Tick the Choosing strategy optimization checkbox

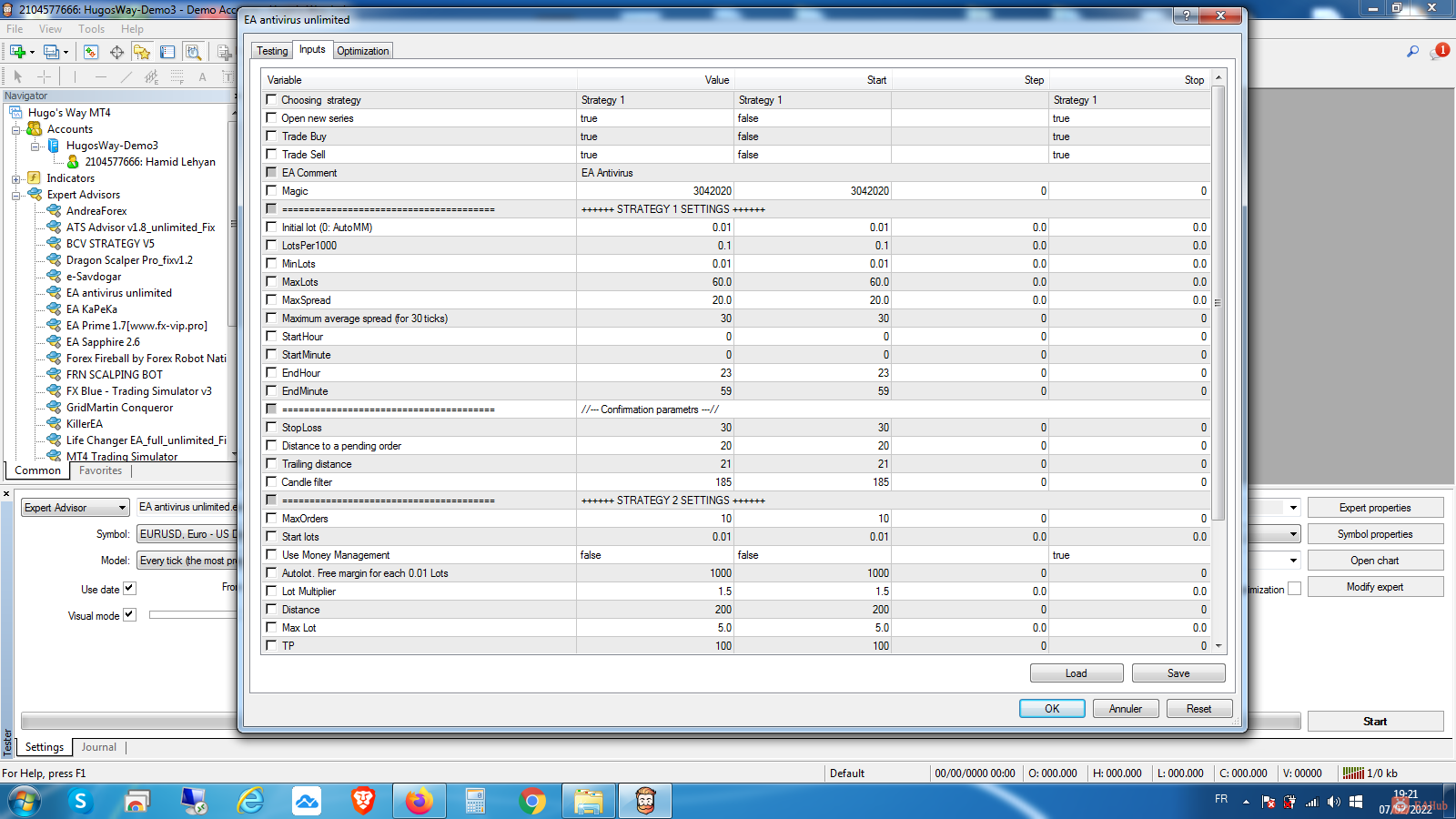pos(271,99)
